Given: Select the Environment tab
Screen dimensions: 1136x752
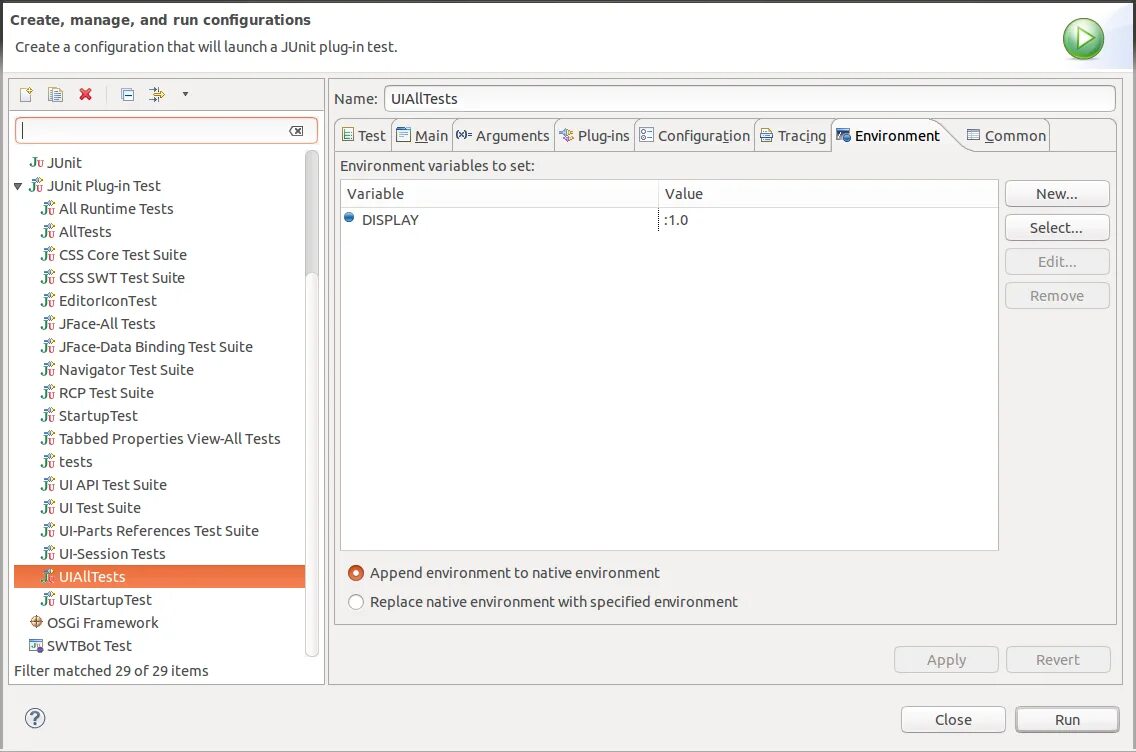Looking at the screenshot, I should pyautogui.click(x=888, y=135).
